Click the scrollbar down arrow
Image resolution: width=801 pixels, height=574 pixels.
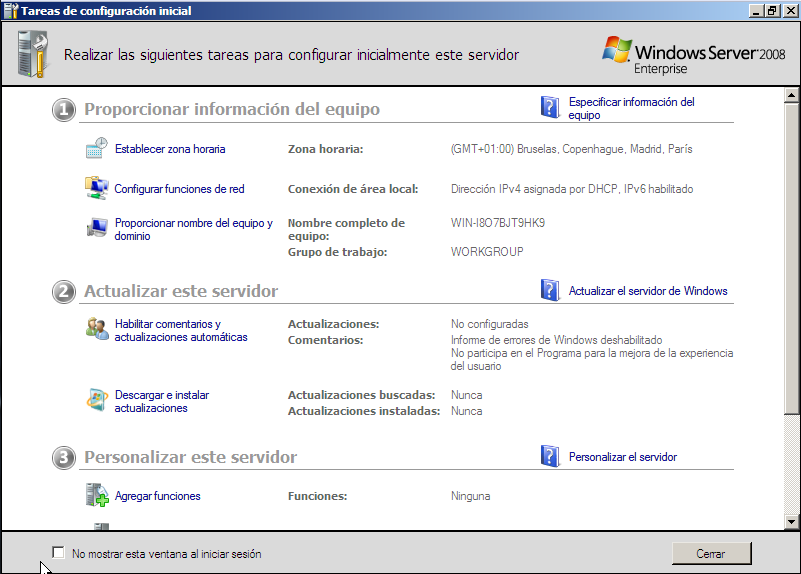[x=791, y=522]
